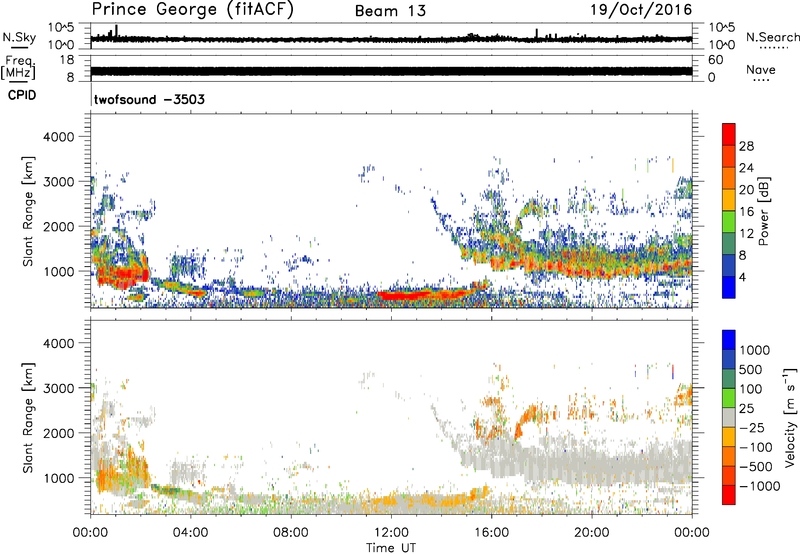The image size is (800, 554).
Task: Click the bottom red velocity colorbar segment
Action: (x=729, y=495)
